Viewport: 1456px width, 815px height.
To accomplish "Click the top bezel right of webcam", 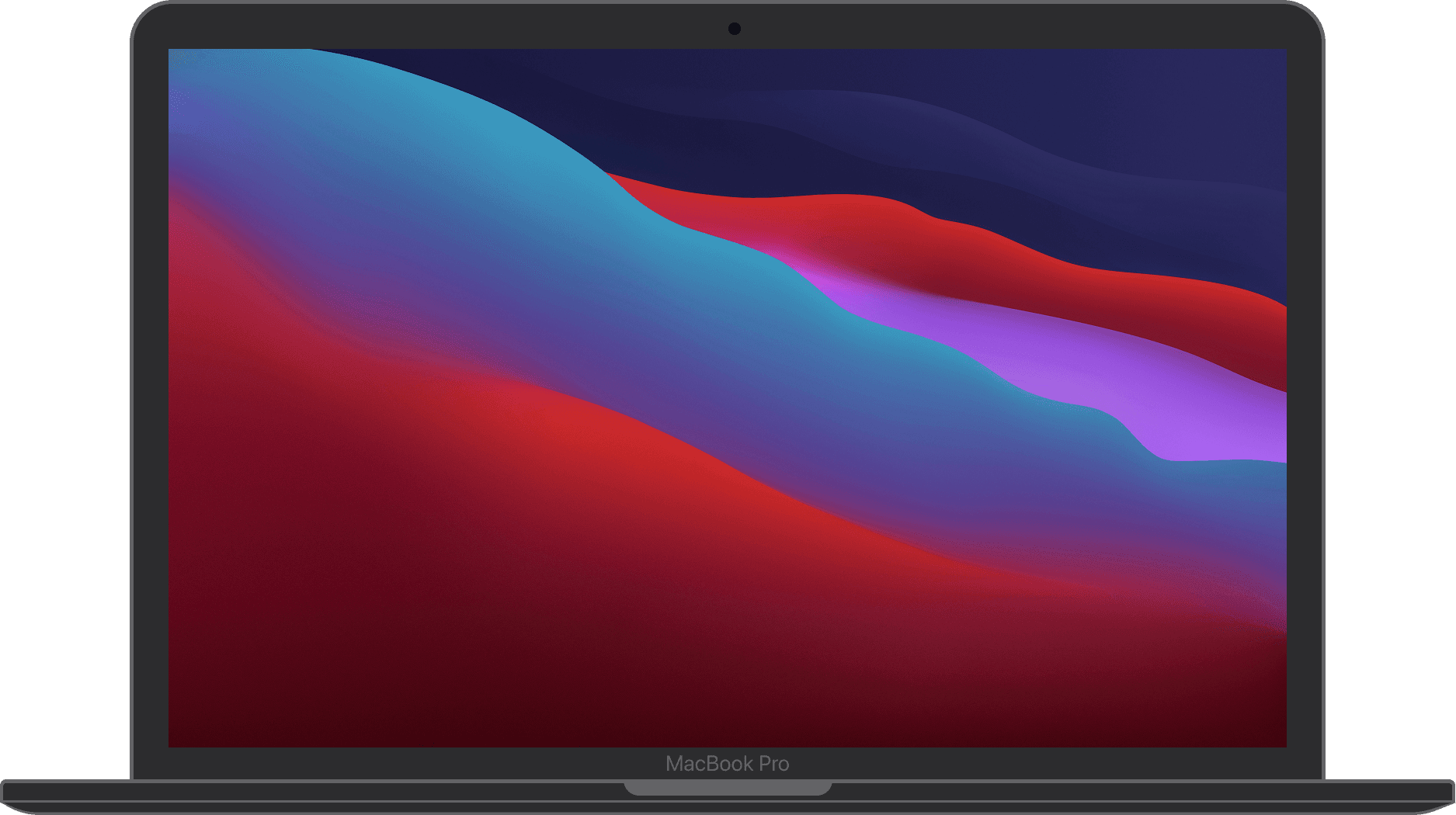I will (x=1009, y=27).
